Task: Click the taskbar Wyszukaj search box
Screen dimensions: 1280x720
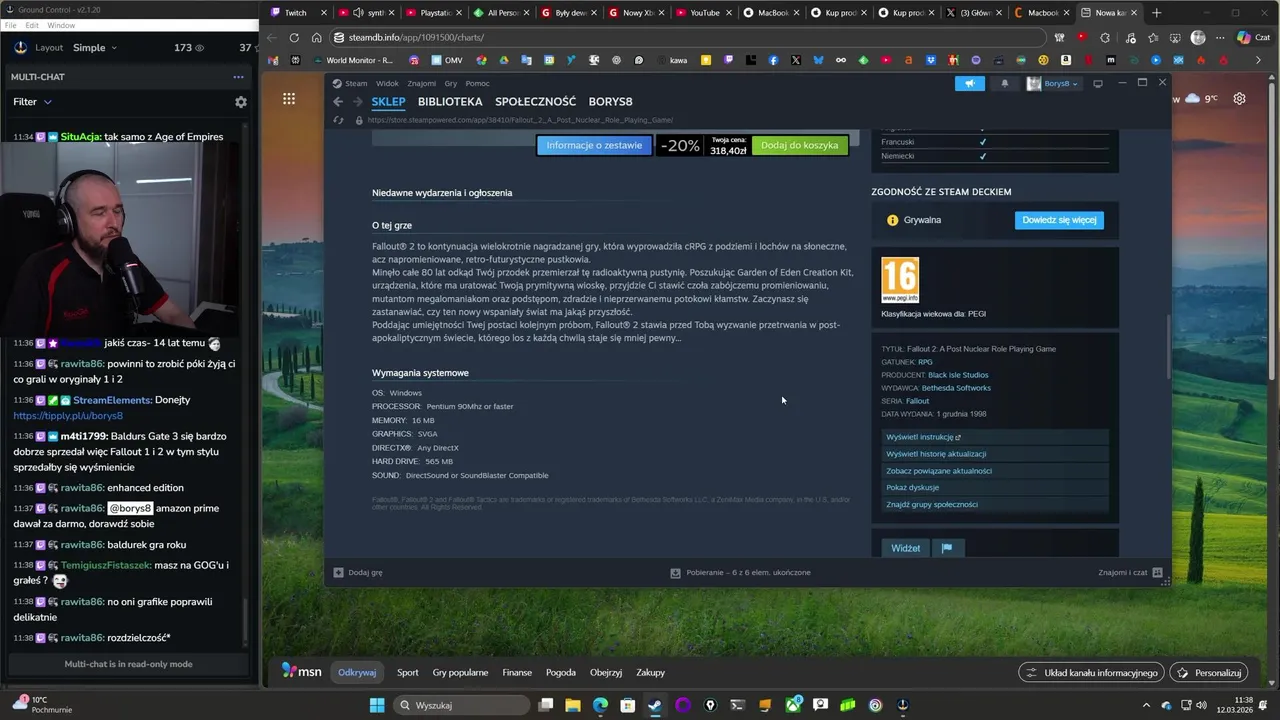Action: [460, 705]
